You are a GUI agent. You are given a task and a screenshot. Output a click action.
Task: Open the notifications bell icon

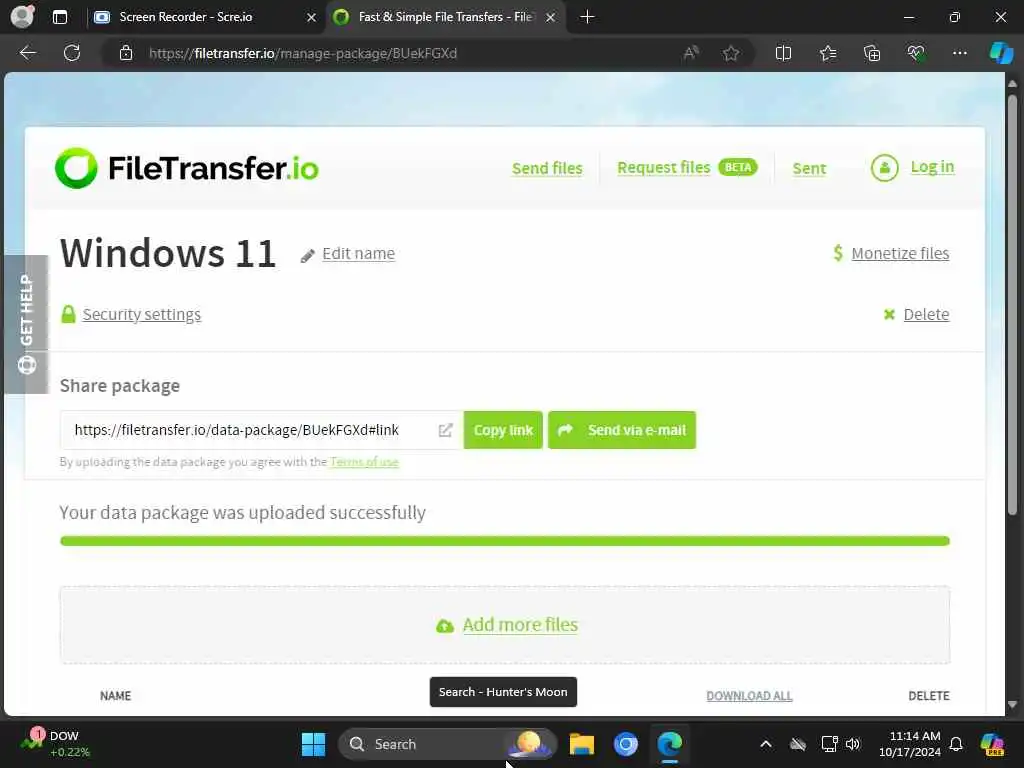point(956,744)
